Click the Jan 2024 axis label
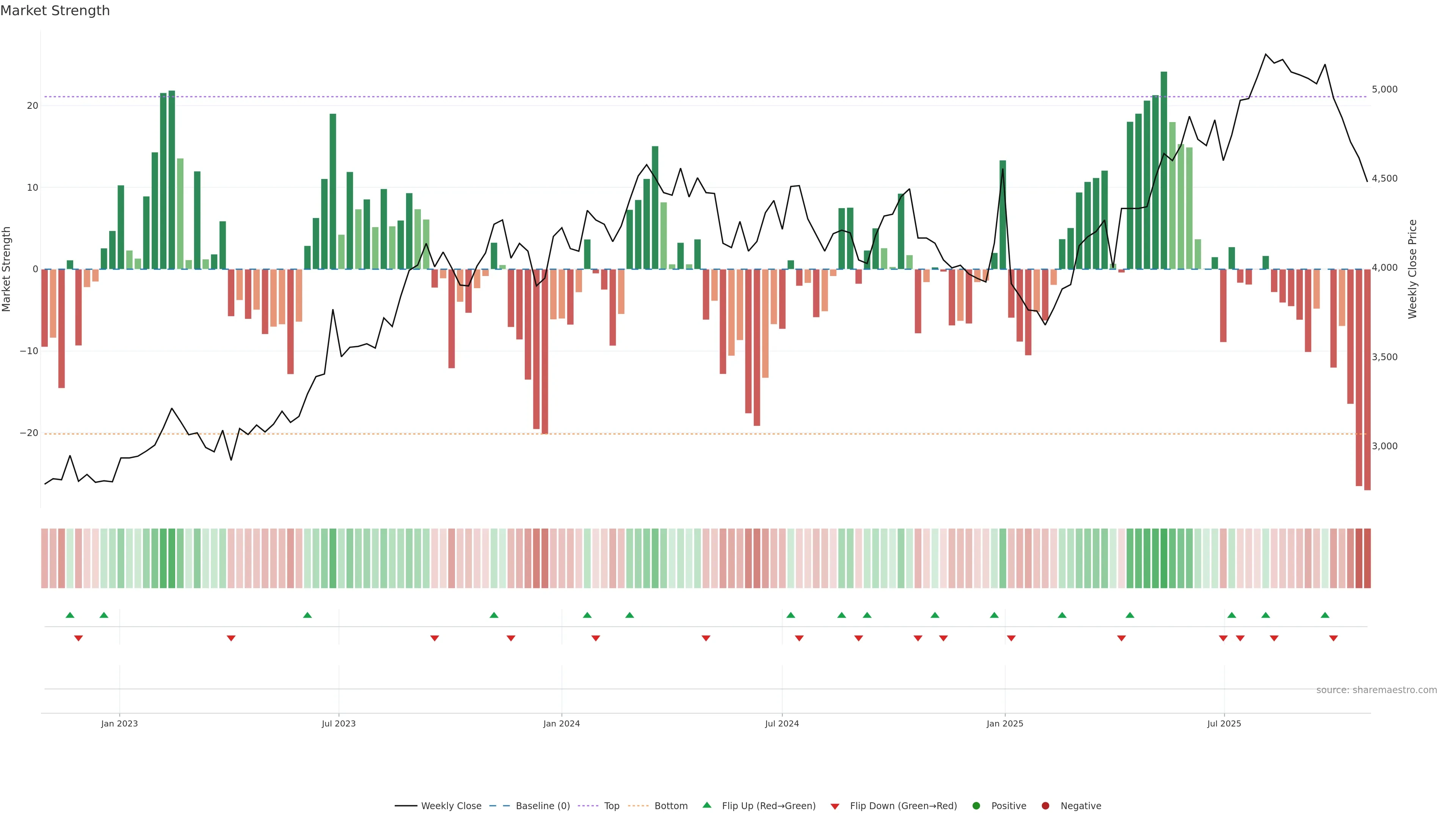The width and height of the screenshot is (1456, 819). pyautogui.click(x=561, y=723)
